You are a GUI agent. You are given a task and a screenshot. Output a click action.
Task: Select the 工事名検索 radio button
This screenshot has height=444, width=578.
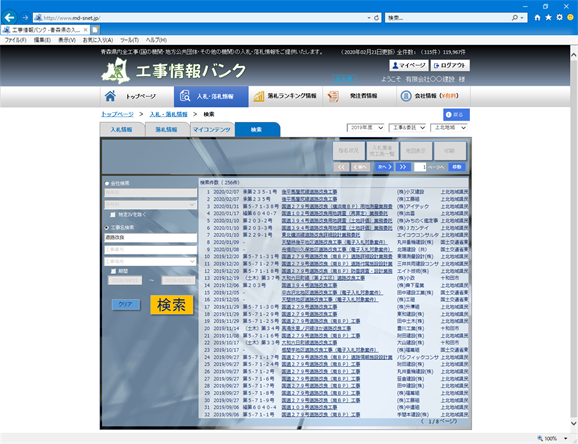click(x=107, y=228)
